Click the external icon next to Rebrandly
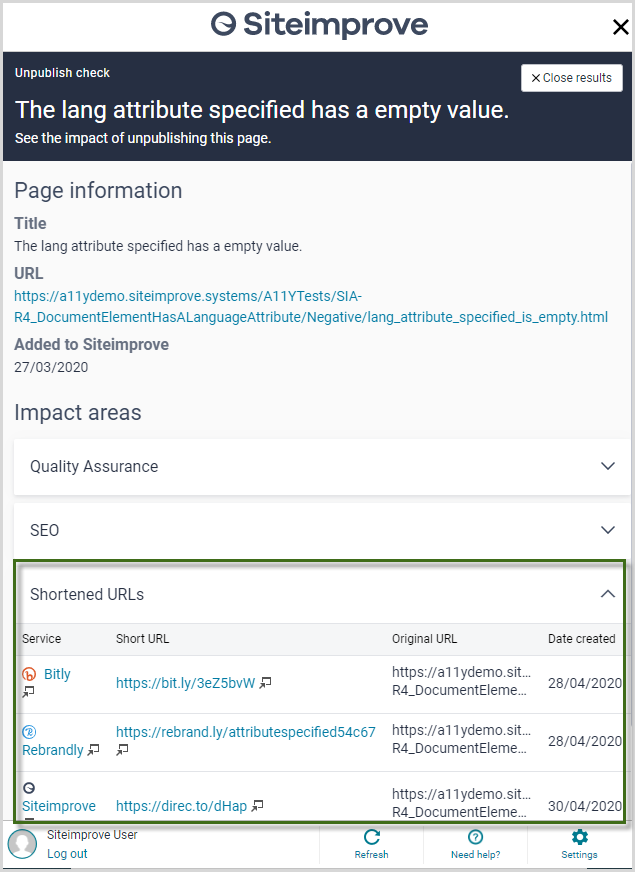Screen dimensions: 635x872 pyautogui.click(x=94, y=750)
